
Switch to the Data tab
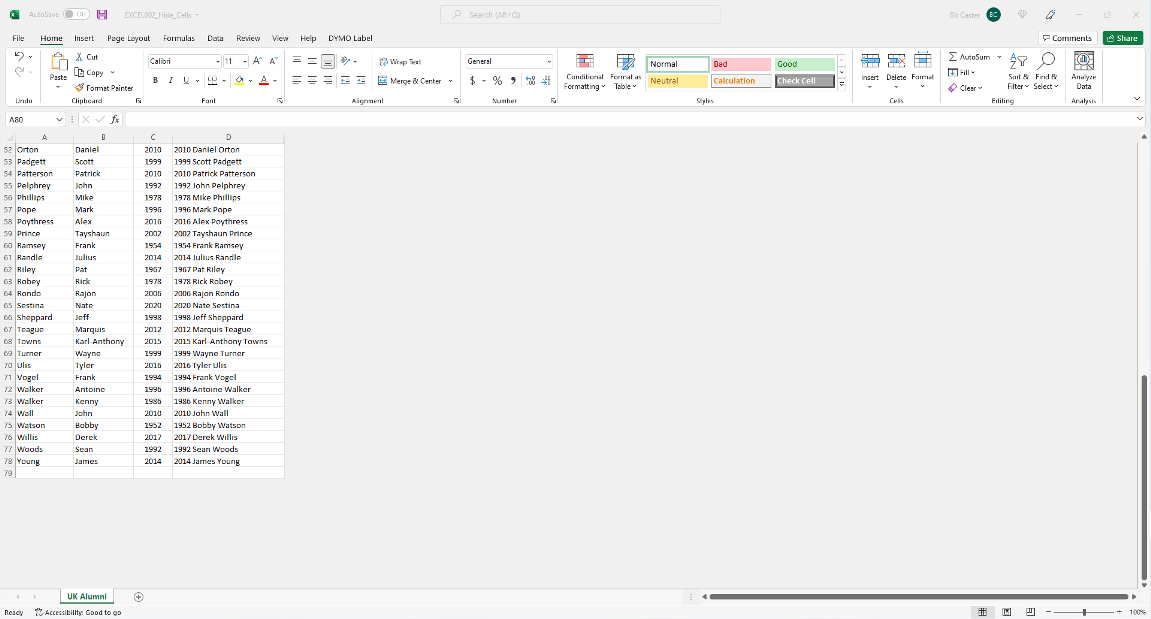pyautogui.click(x=215, y=38)
